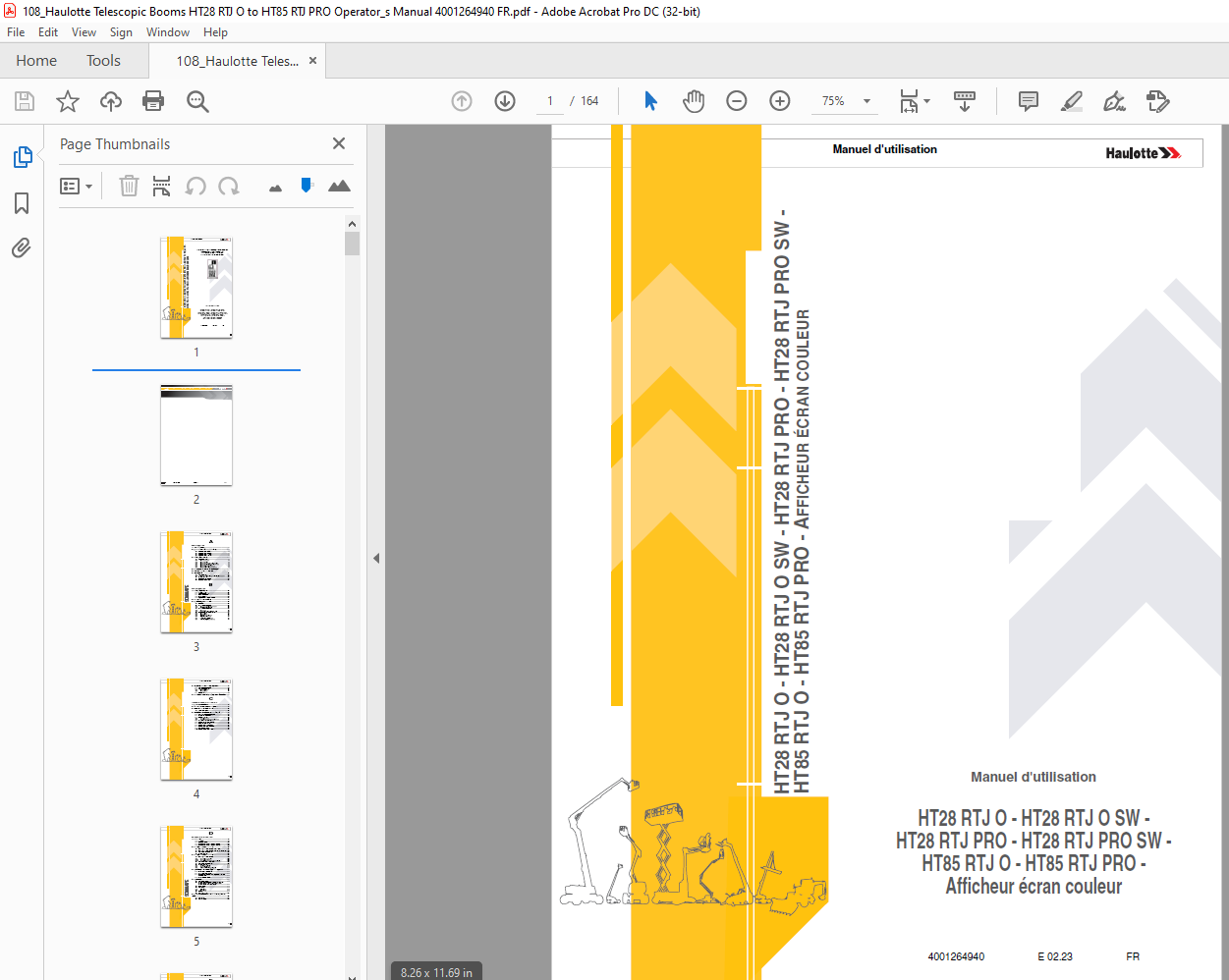This screenshot has height=980, width=1229.
Task: Open fit page options icon
Action: coord(915,101)
